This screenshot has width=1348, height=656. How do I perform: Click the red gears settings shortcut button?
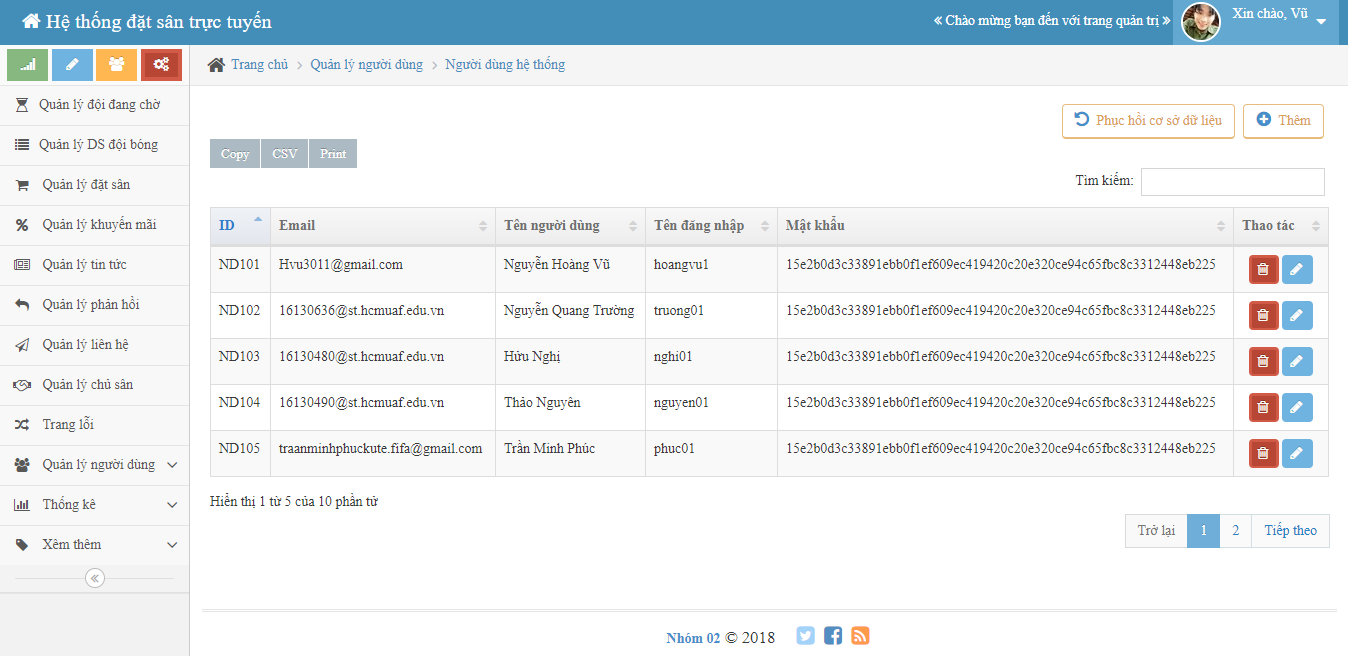point(161,65)
